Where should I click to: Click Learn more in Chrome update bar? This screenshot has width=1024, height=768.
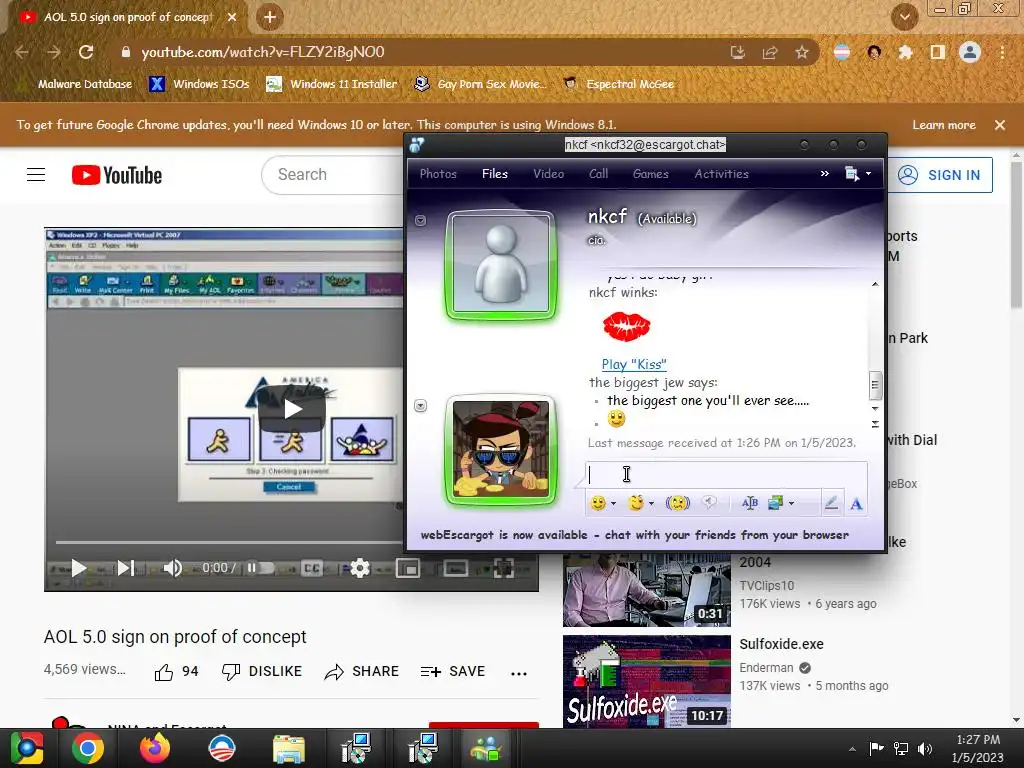943,125
